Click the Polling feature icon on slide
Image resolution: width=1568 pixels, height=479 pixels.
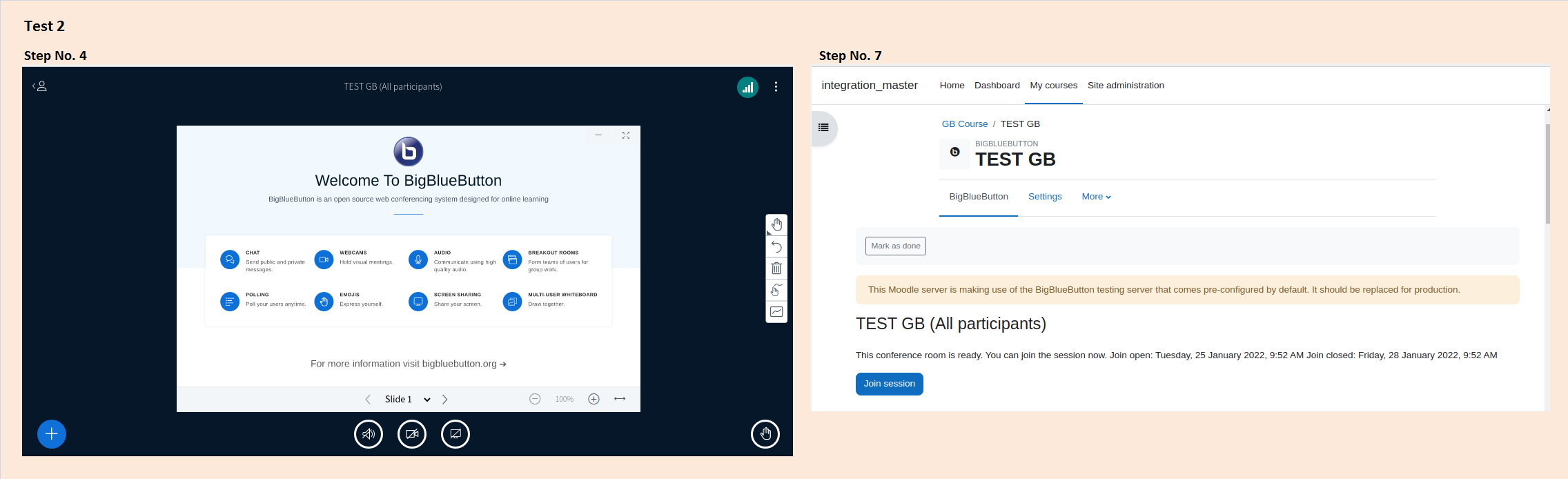pyautogui.click(x=230, y=302)
